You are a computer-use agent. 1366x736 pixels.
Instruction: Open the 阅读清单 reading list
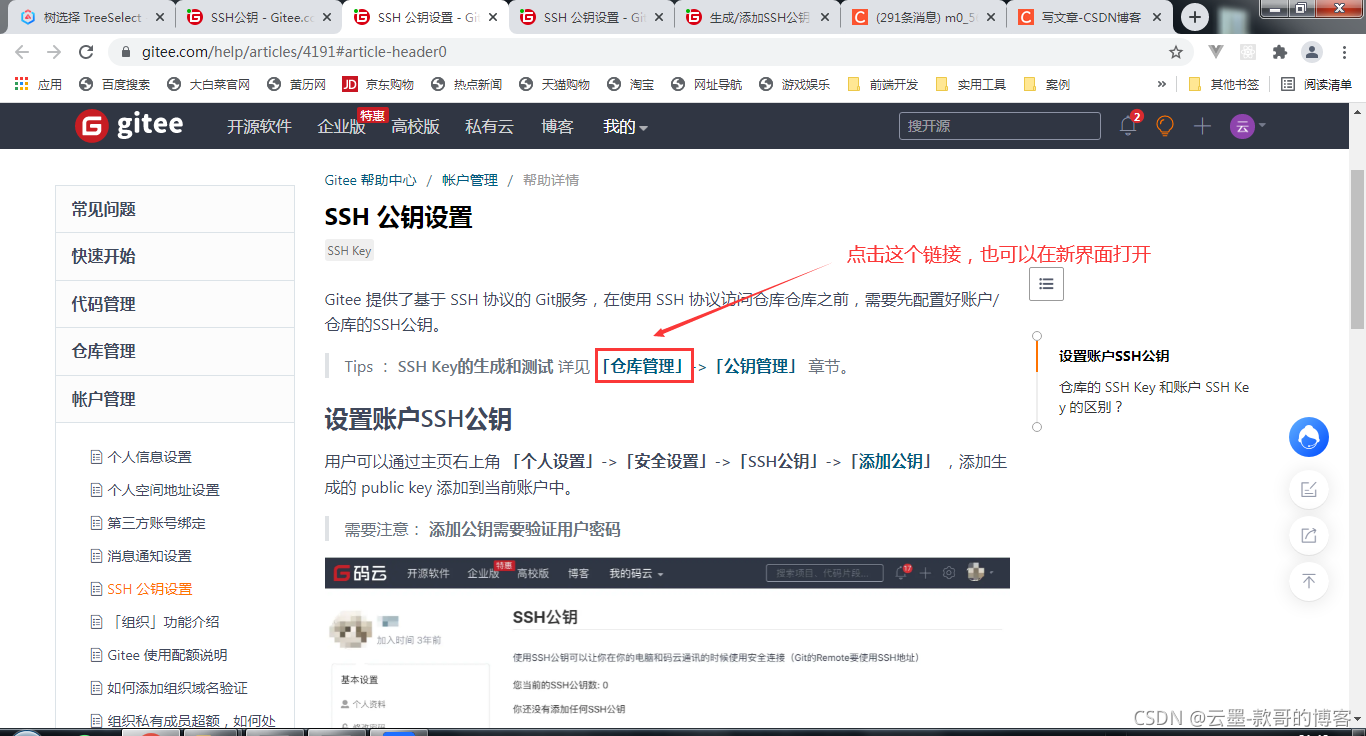pos(1316,84)
